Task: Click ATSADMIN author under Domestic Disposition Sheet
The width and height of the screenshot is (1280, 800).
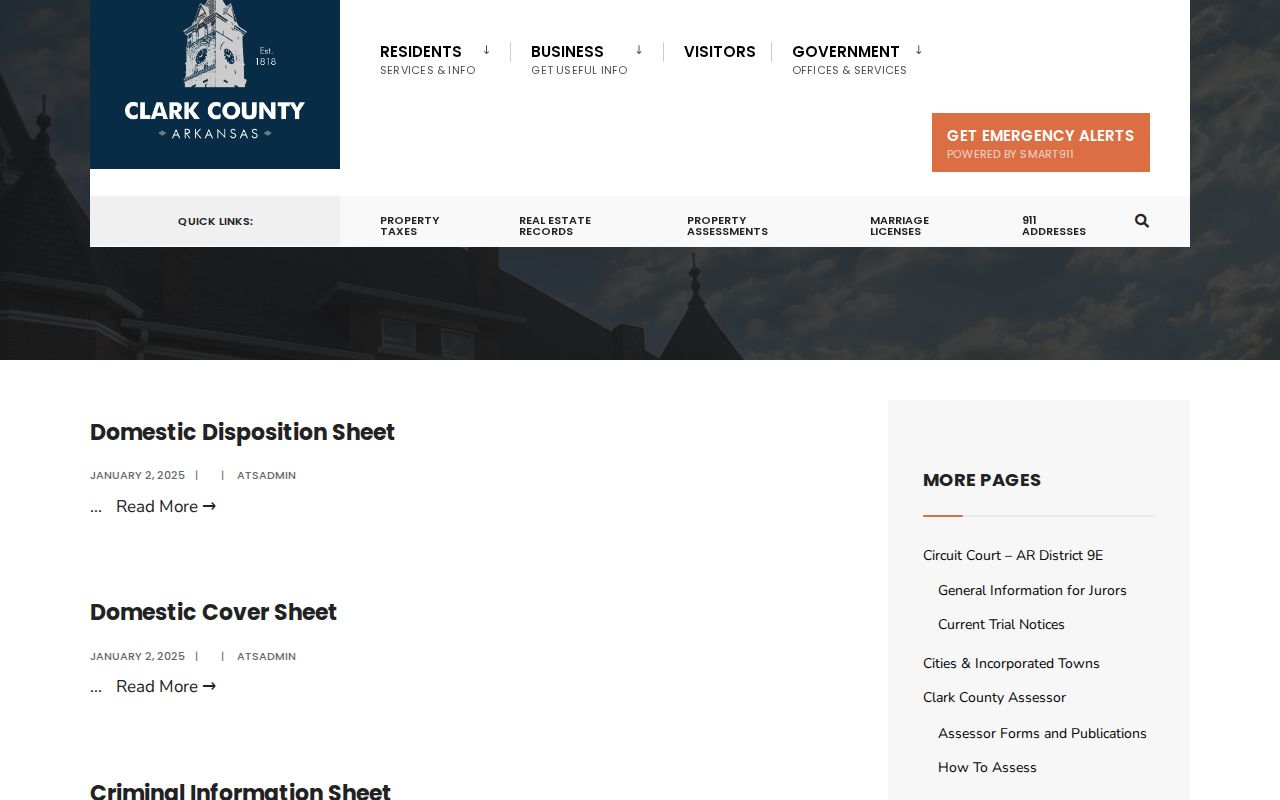Action: (266, 476)
